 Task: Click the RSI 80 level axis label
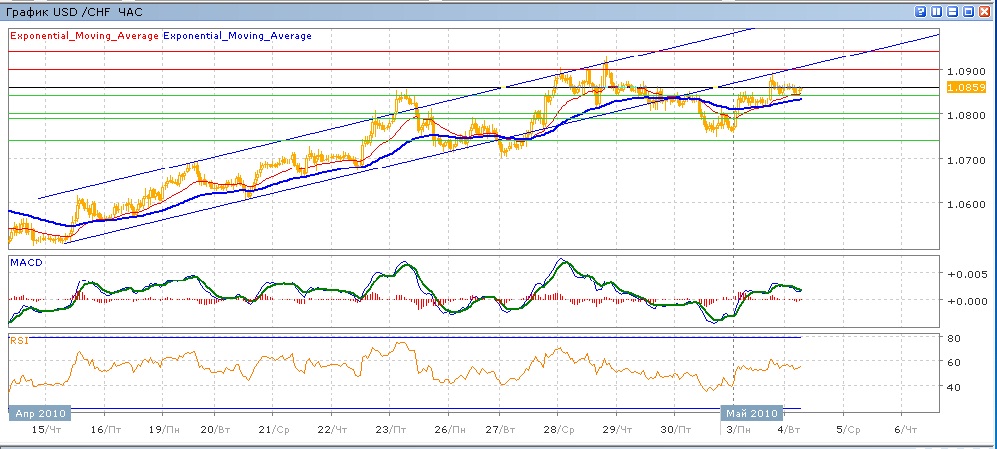tap(955, 339)
